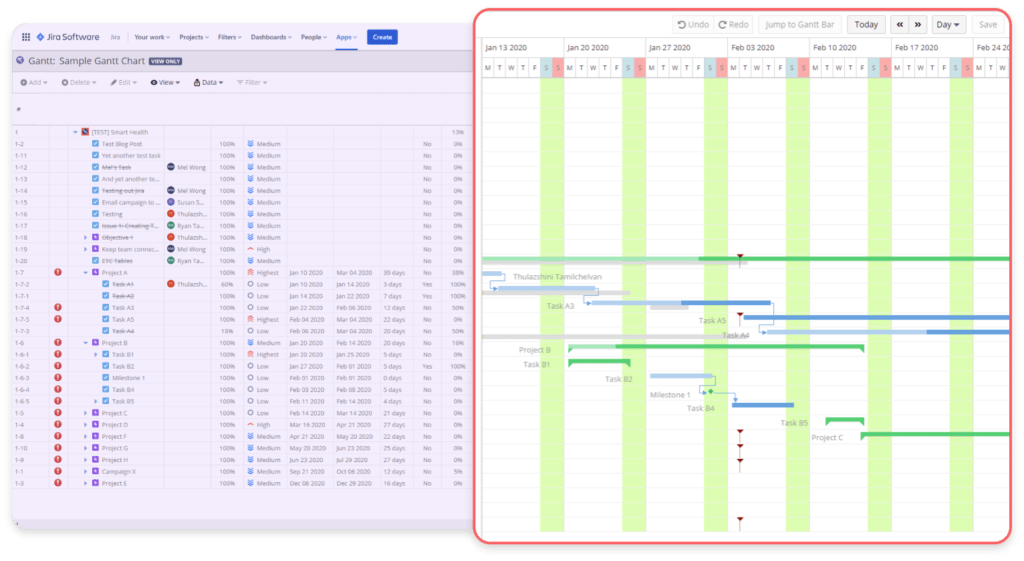Screen dimensions: 1024x561
Task: Click the warning icon on Project E row
Action: coord(57,483)
